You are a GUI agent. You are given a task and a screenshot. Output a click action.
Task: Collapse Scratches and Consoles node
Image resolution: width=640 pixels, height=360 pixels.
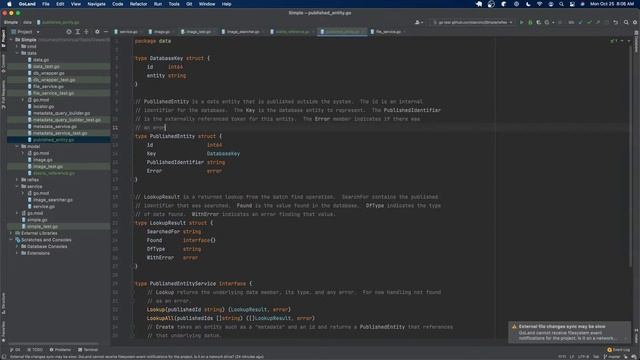[x=11, y=240]
